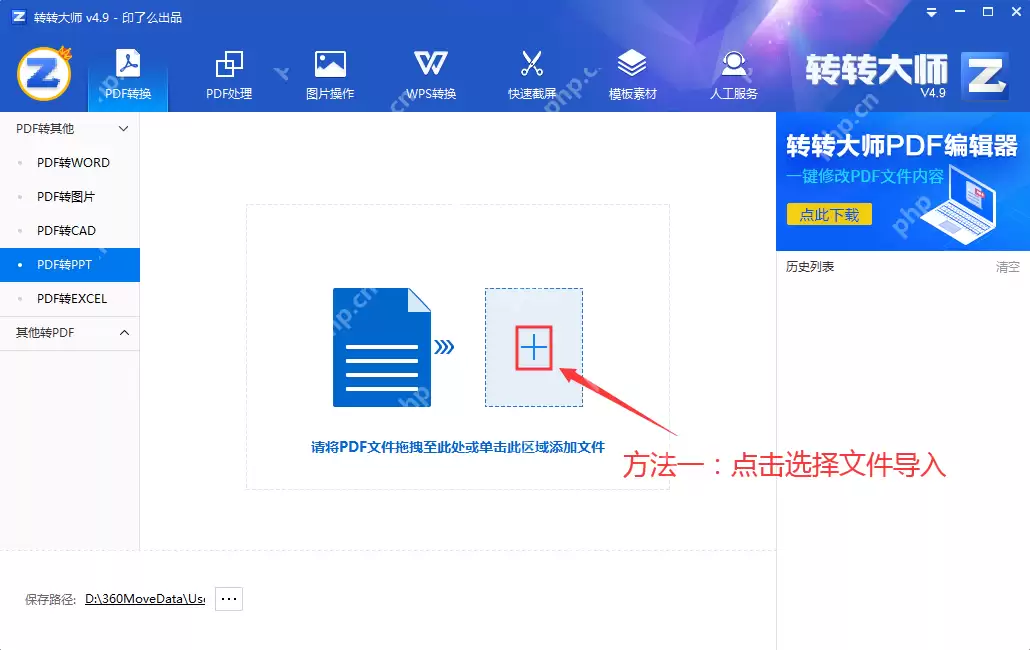
Task: Launch the 快速截屏 screenshot tool icon
Action: click(x=531, y=70)
